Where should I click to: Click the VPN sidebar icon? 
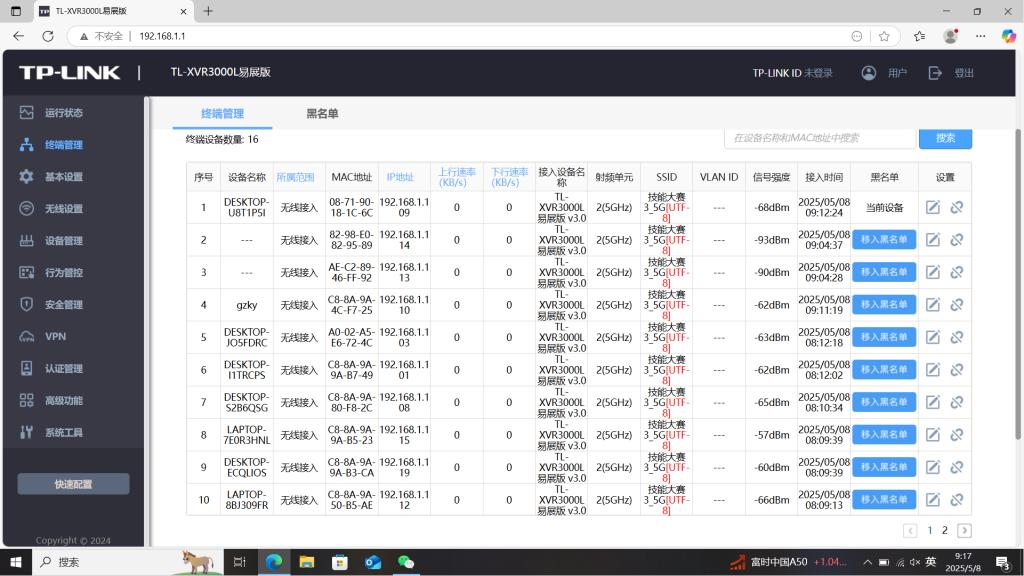26,336
